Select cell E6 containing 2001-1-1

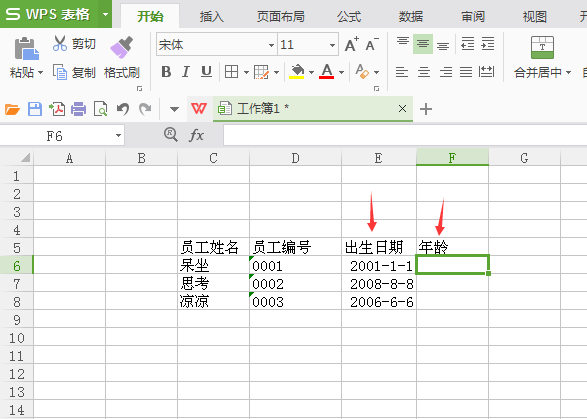(x=379, y=265)
